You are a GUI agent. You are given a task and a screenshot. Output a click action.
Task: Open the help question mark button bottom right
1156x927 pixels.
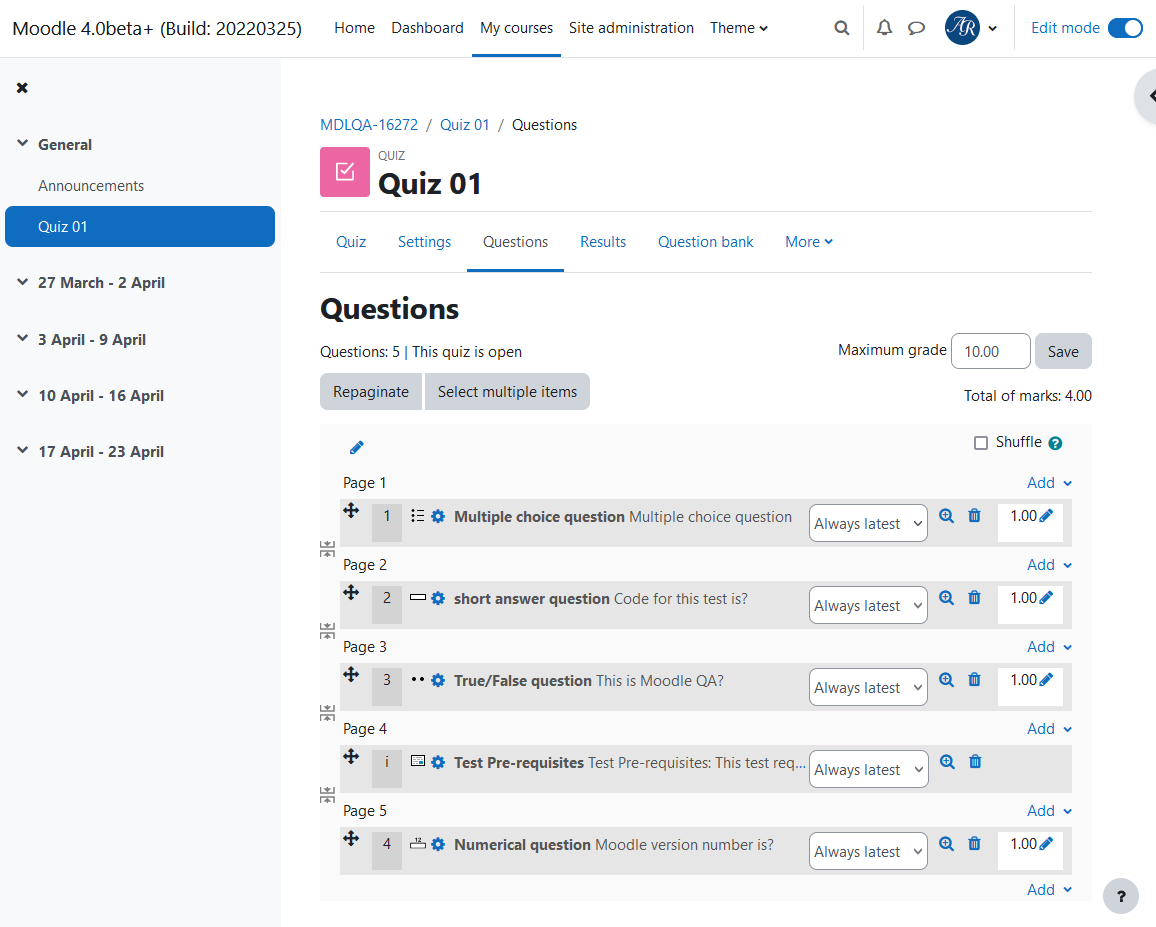[1121, 896]
